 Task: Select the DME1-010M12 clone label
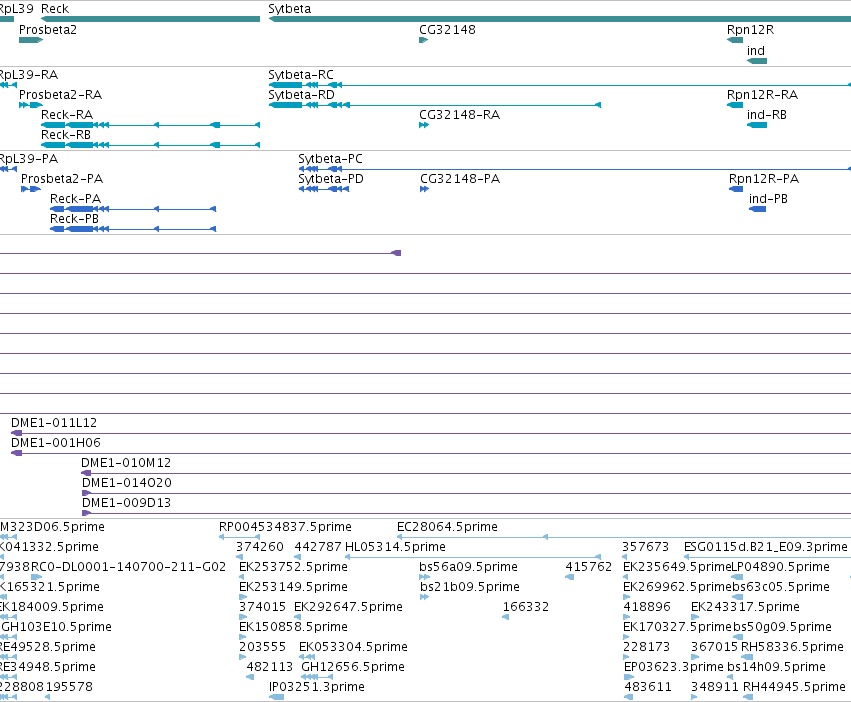tap(126, 463)
